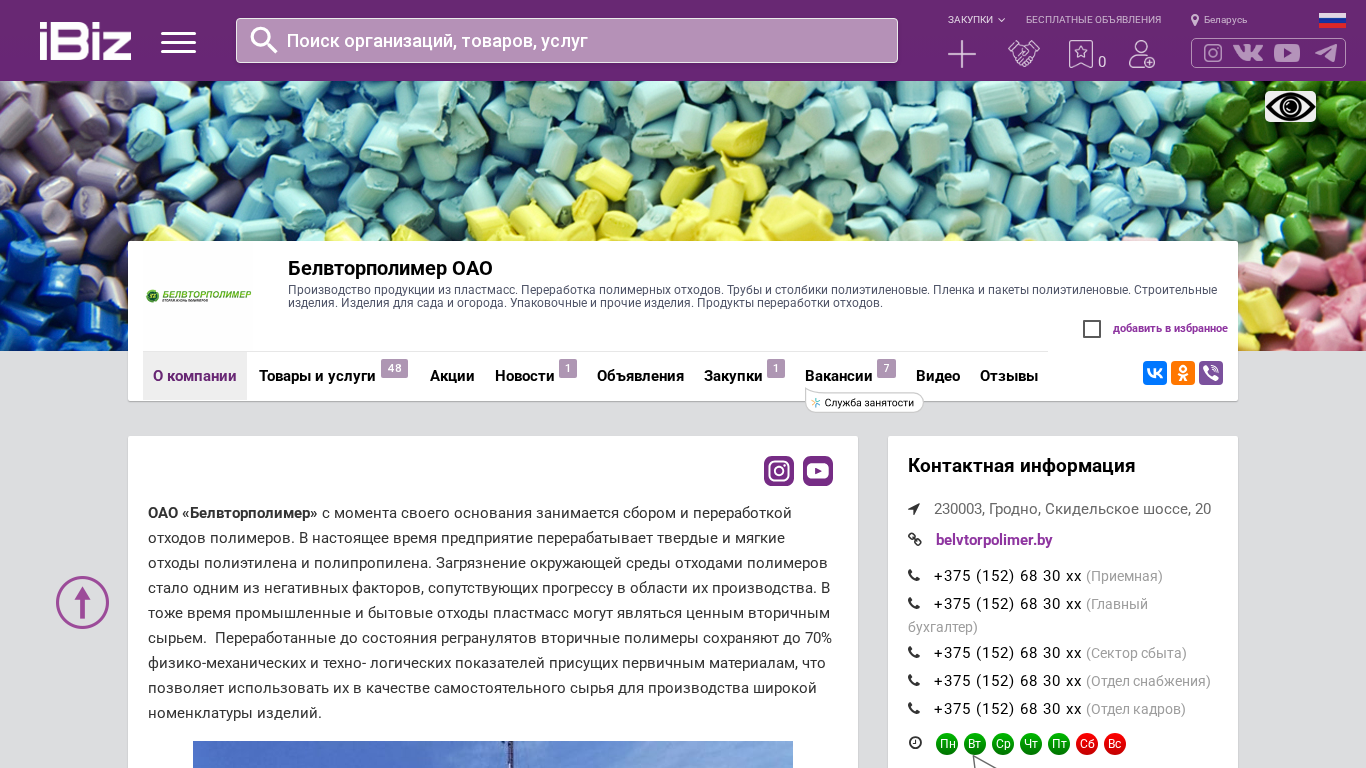The width and height of the screenshot is (1366, 768).
Task: Select the Friday (Пт) schedule circle
Action: [x=1059, y=744]
